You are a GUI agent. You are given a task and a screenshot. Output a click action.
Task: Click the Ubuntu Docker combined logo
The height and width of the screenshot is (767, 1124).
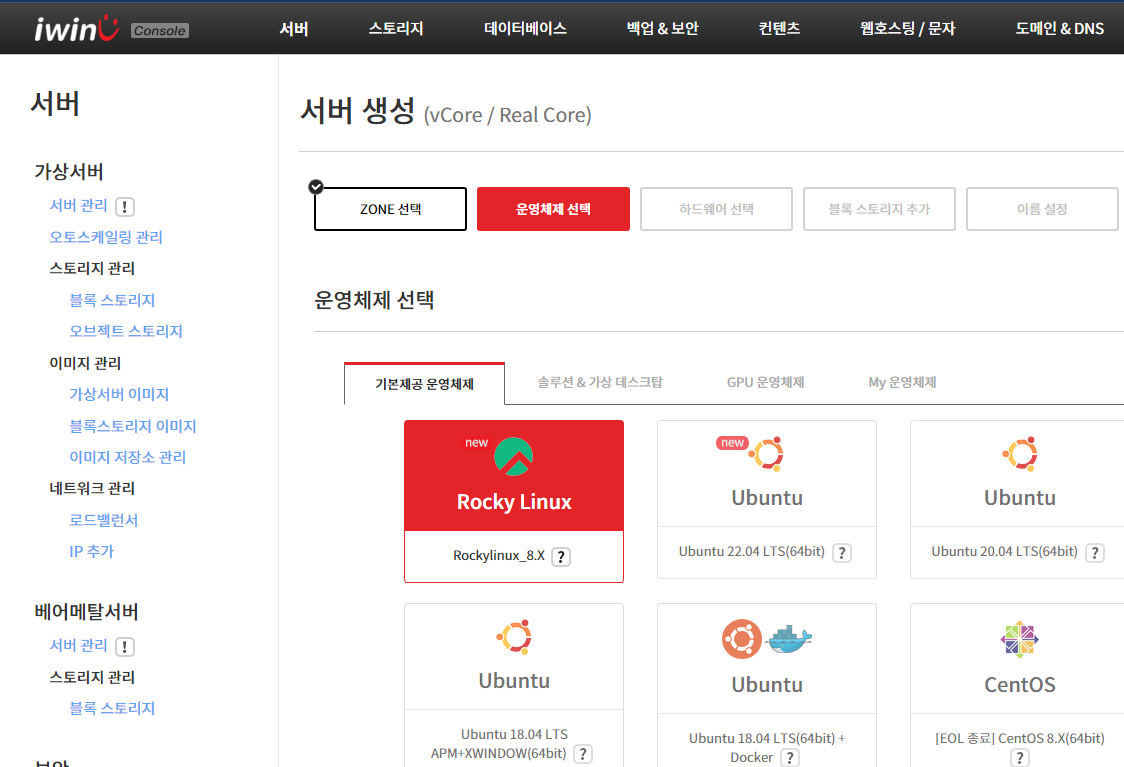click(767, 639)
